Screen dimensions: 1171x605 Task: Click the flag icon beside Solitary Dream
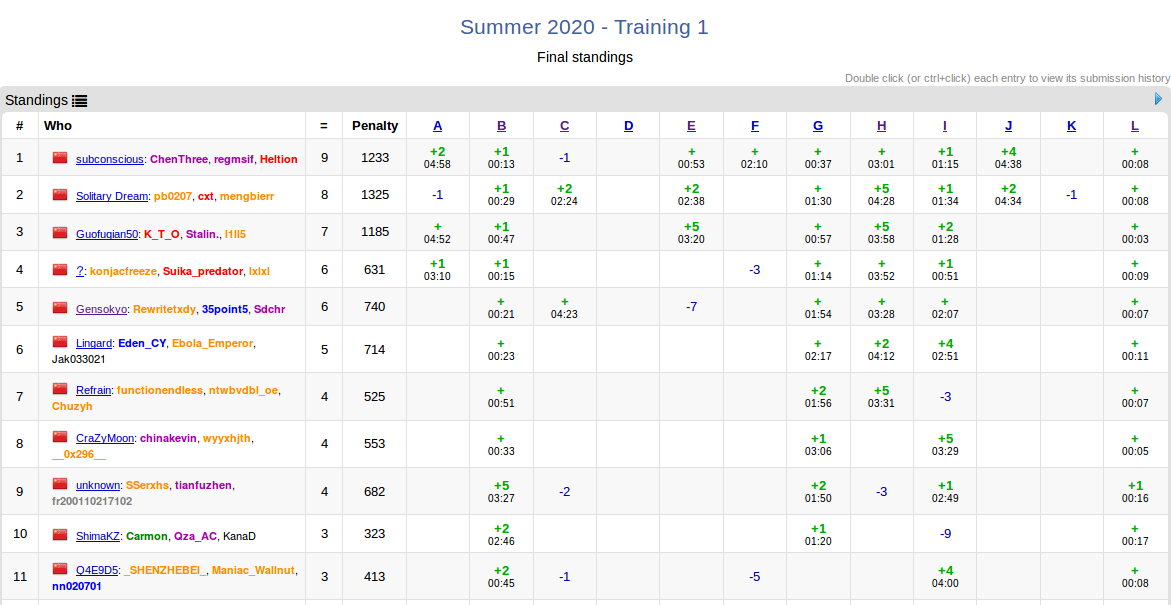coord(60,195)
